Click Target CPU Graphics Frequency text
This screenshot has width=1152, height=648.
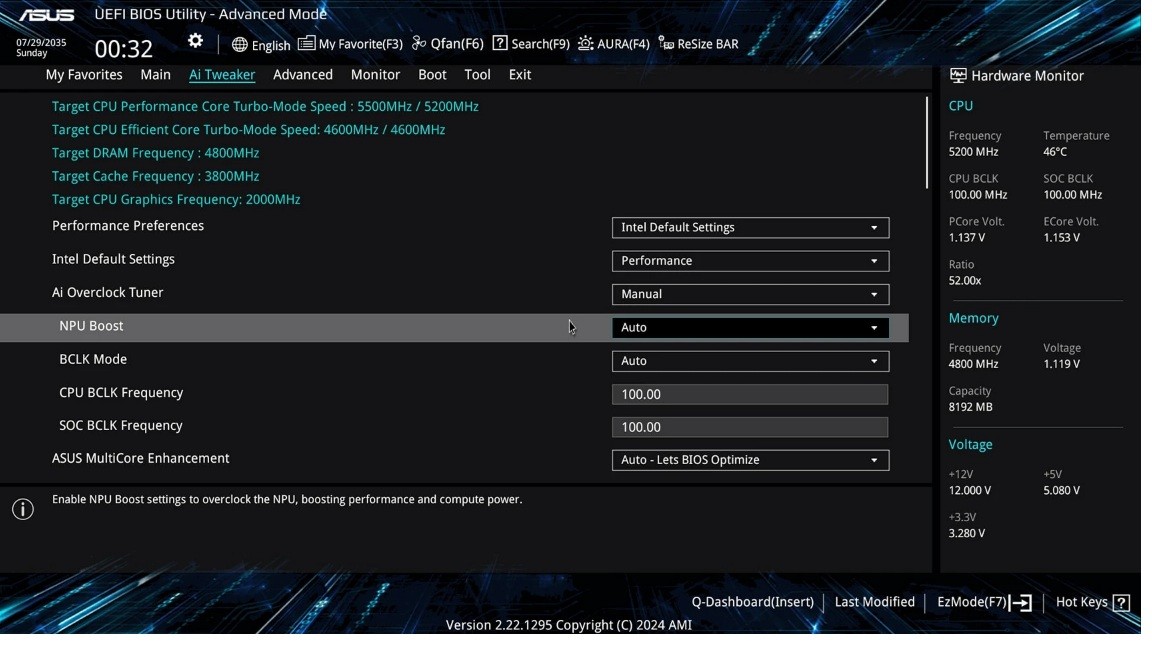tap(176, 200)
